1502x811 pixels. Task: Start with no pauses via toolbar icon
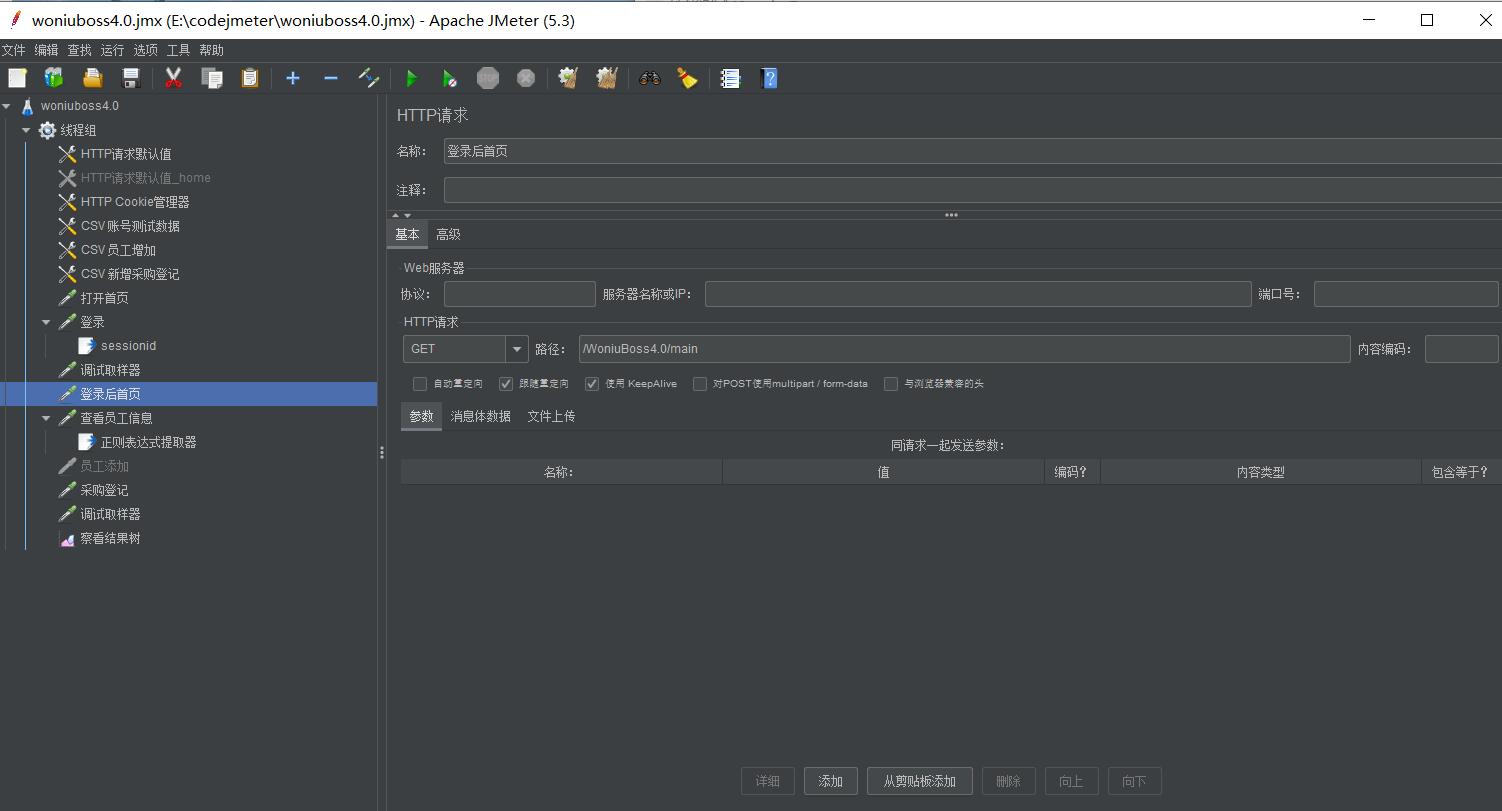coord(449,78)
